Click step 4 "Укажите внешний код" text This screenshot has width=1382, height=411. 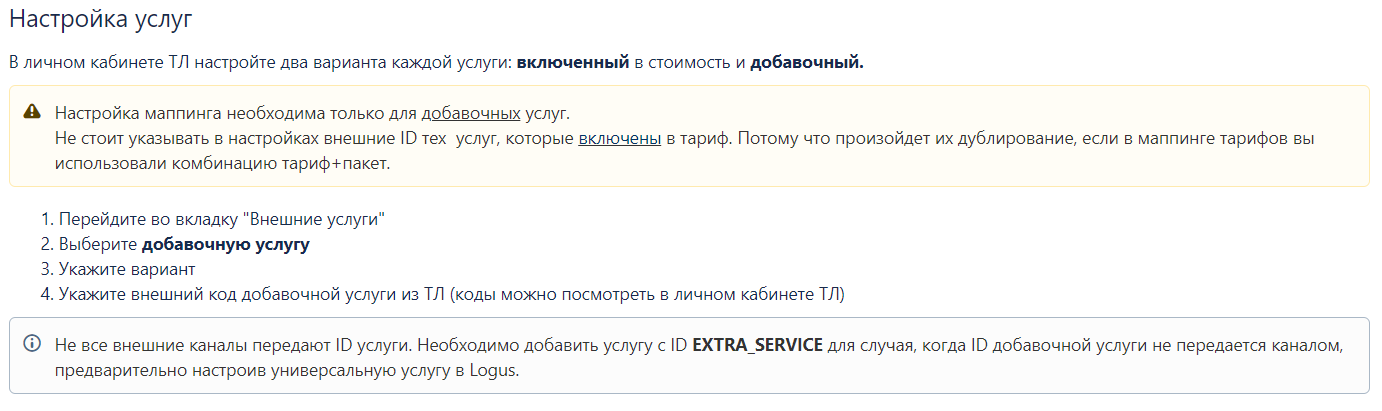pyautogui.click(x=250, y=295)
